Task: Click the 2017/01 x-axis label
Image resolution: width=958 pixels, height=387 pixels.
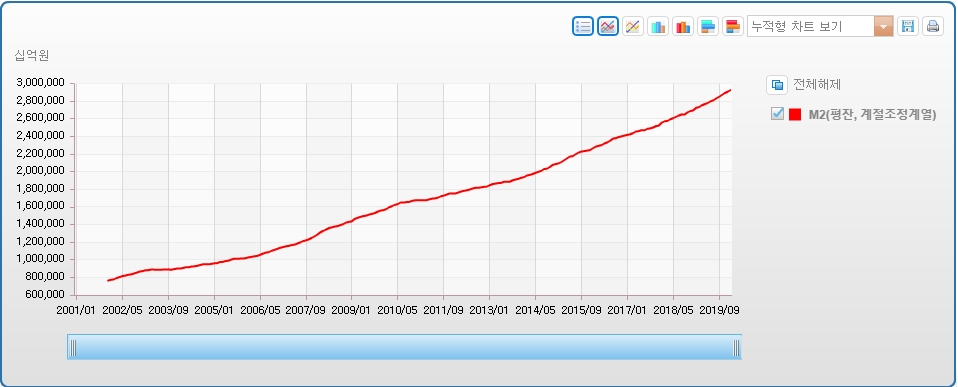Action: tap(627, 310)
